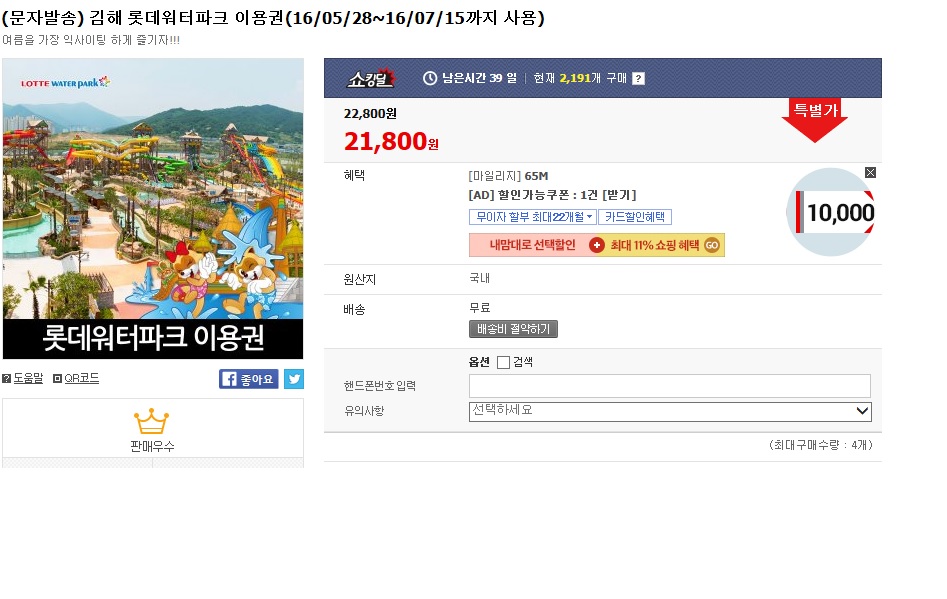
Task: Click the 쇼킹딜 logo
Action: [x=372, y=78]
